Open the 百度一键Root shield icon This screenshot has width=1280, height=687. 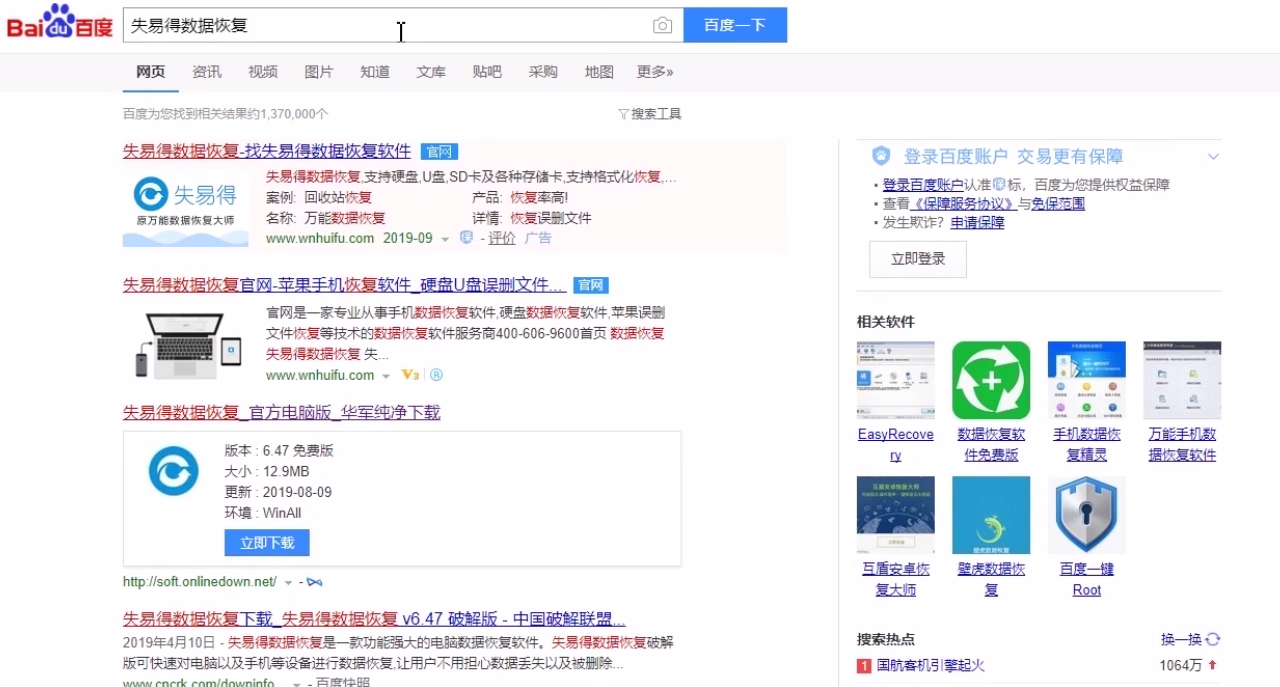[x=1087, y=515]
